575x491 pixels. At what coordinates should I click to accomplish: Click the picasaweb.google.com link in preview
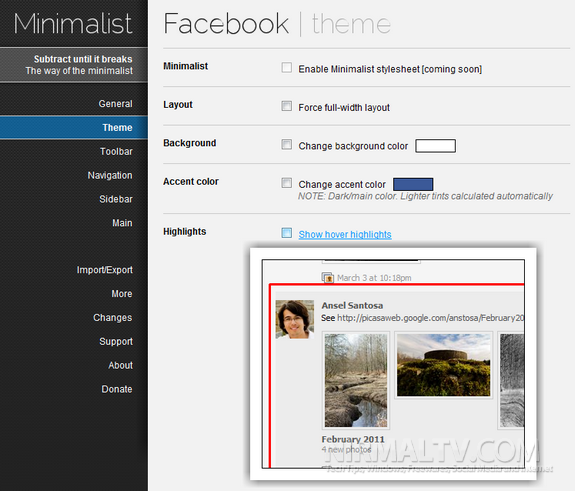point(431,318)
